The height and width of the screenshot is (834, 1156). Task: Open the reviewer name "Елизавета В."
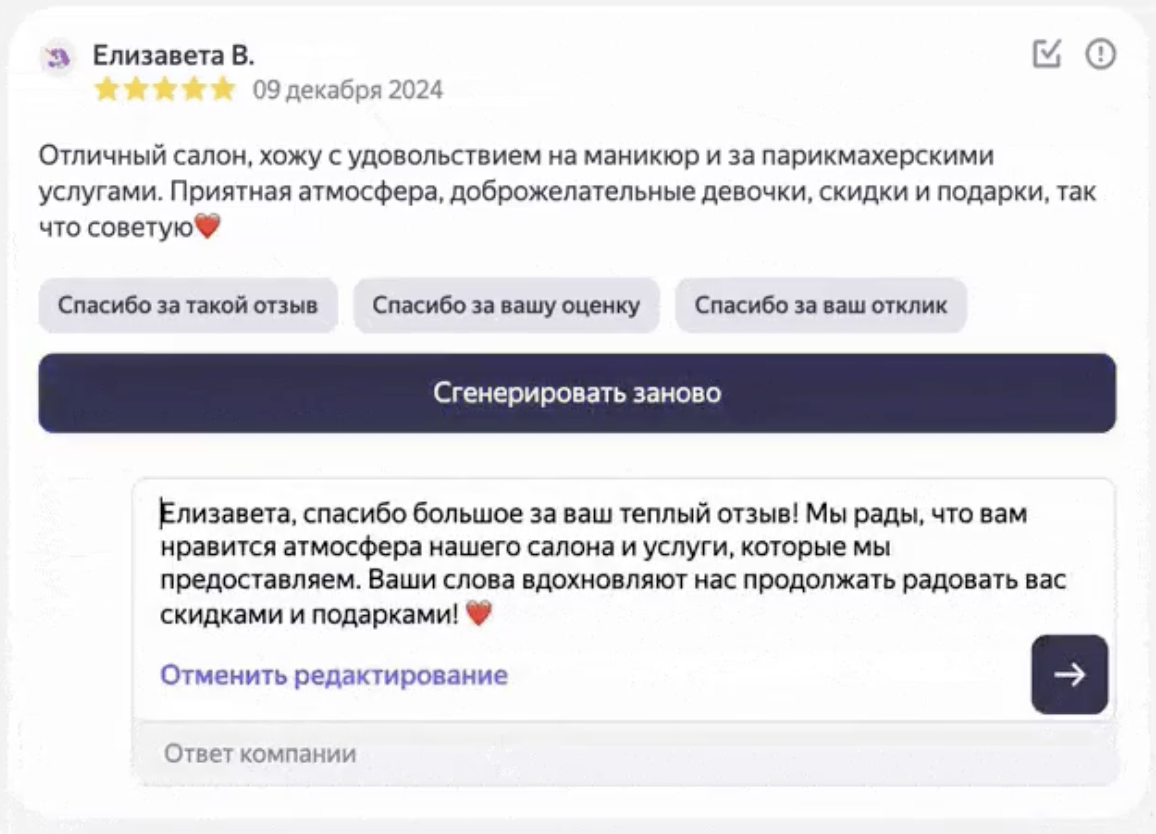click(174, 55)
